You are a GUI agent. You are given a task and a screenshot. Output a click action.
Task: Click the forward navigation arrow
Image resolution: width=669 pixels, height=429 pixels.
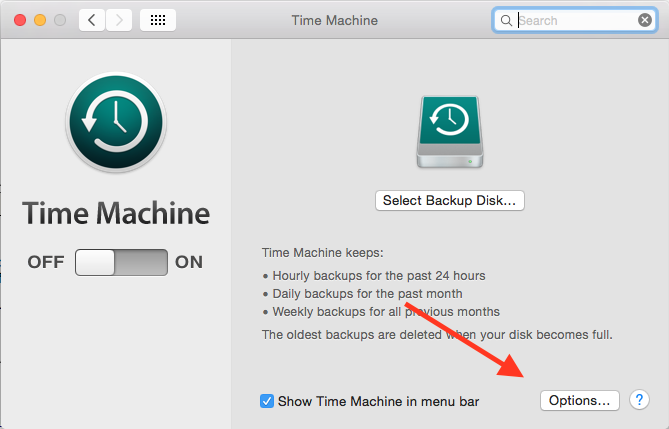point(119,20)
